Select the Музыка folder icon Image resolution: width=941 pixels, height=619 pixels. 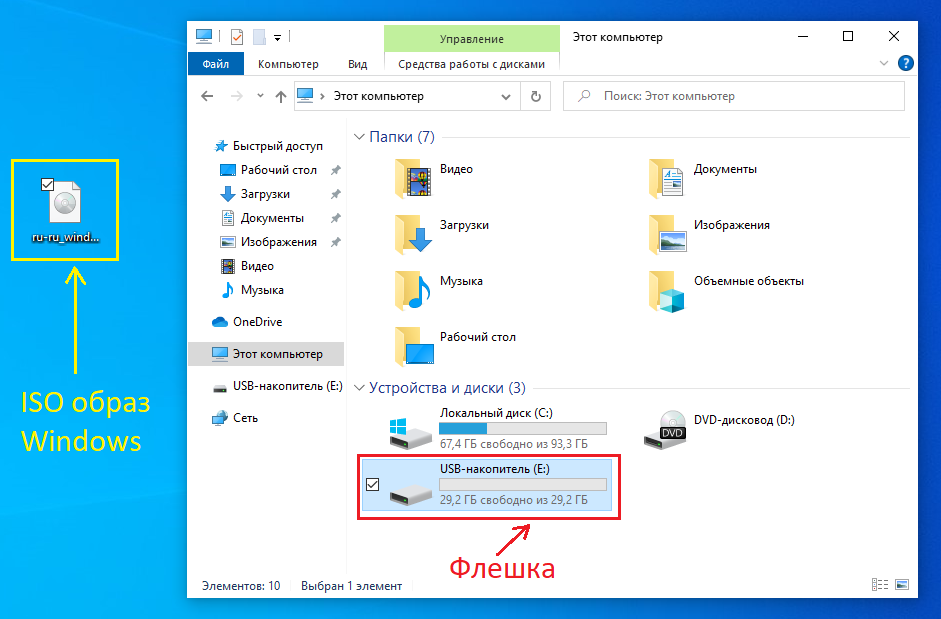tap(413, 288)
